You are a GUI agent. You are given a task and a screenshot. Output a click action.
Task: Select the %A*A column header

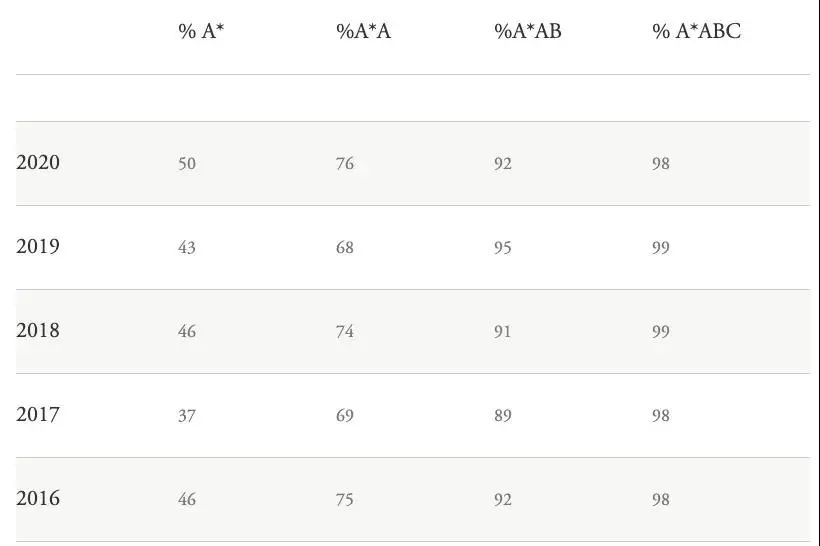(x=363, y=31)
